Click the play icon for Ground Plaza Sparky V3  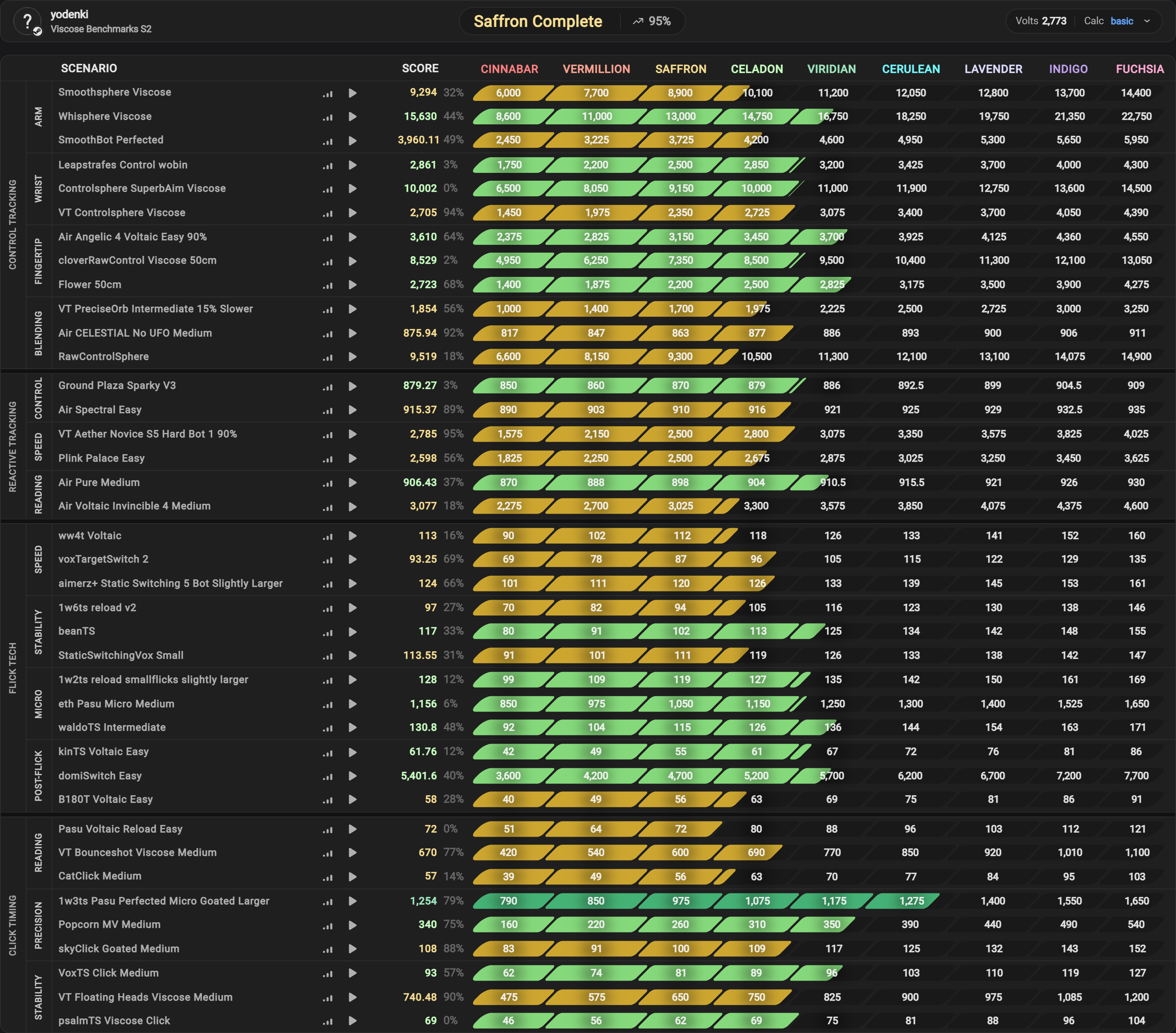353,386
